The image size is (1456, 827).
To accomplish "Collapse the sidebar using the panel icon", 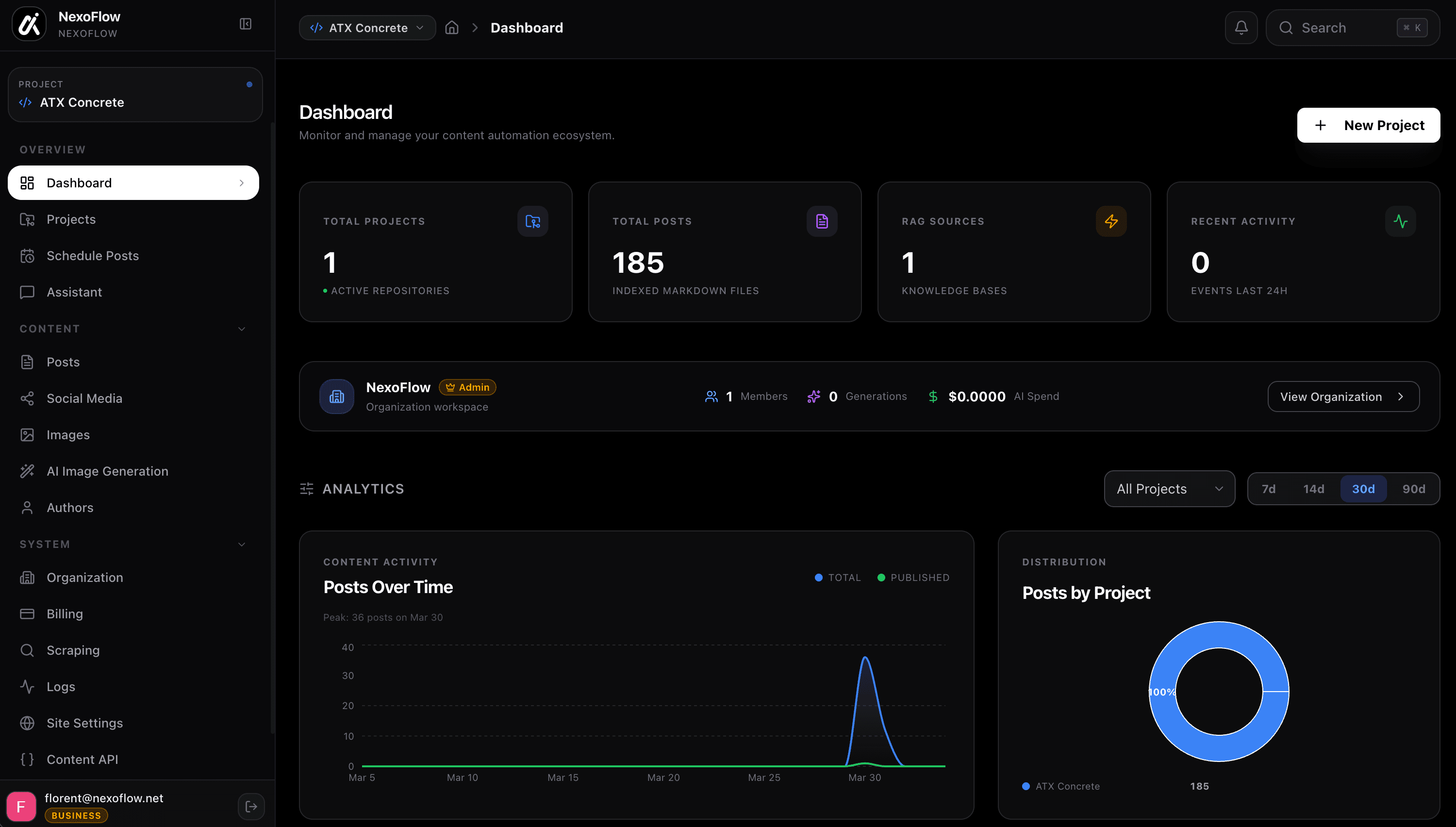I will 245,24.
